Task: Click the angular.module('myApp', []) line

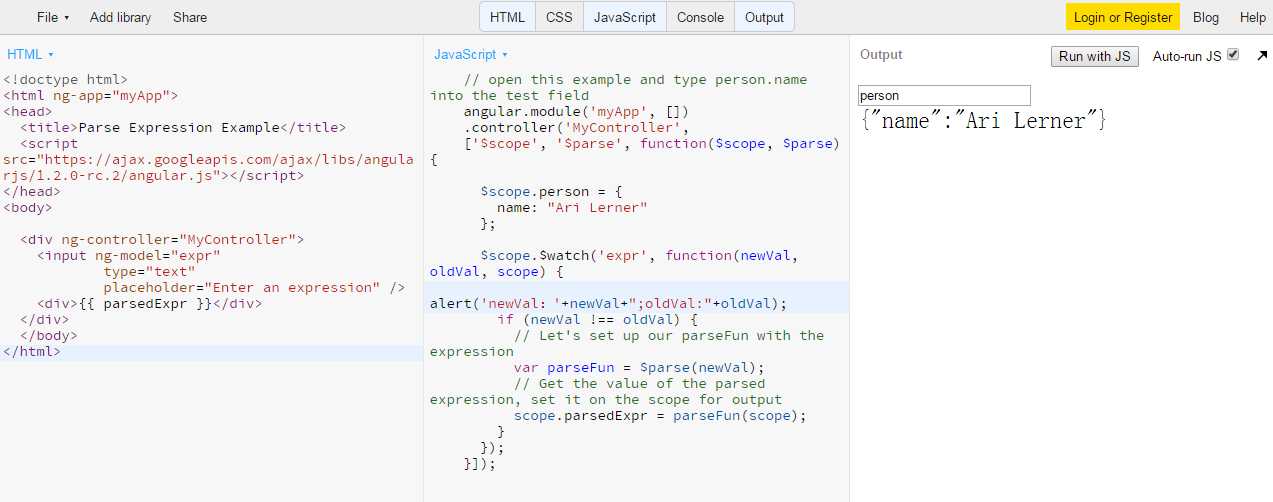Action: (576, 111)
